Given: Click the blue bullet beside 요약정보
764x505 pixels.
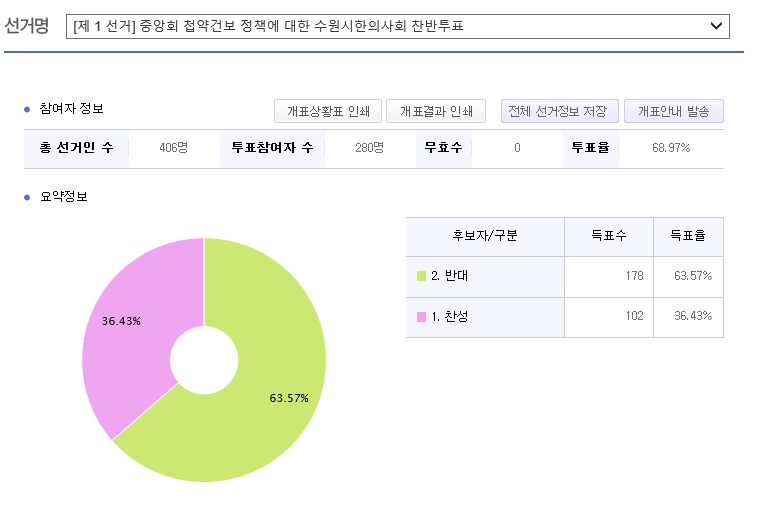Looking at the screenshot, I should 27,197.
